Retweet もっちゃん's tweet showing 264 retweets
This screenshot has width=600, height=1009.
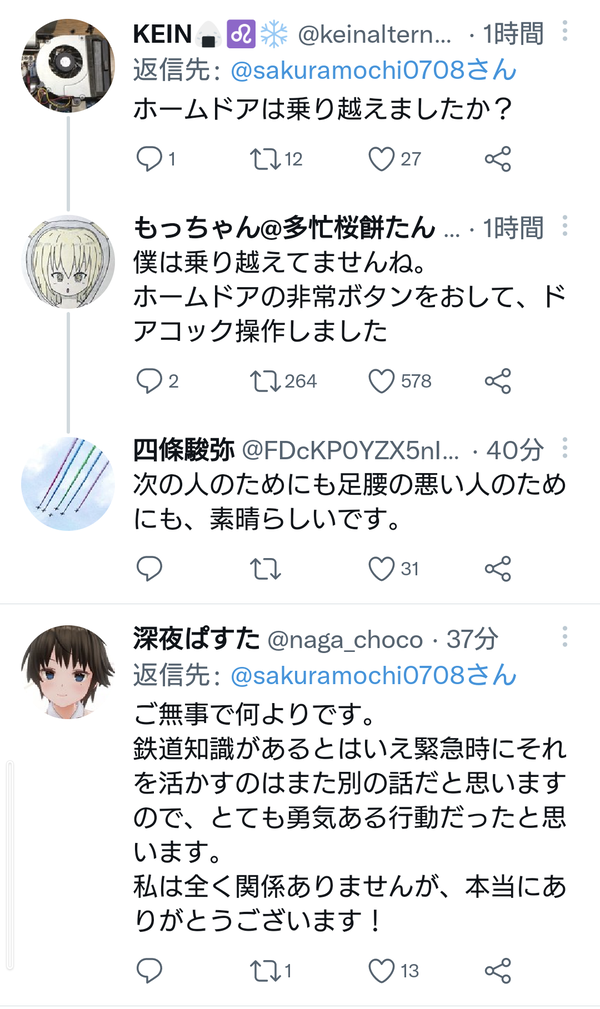coord(265,382)
